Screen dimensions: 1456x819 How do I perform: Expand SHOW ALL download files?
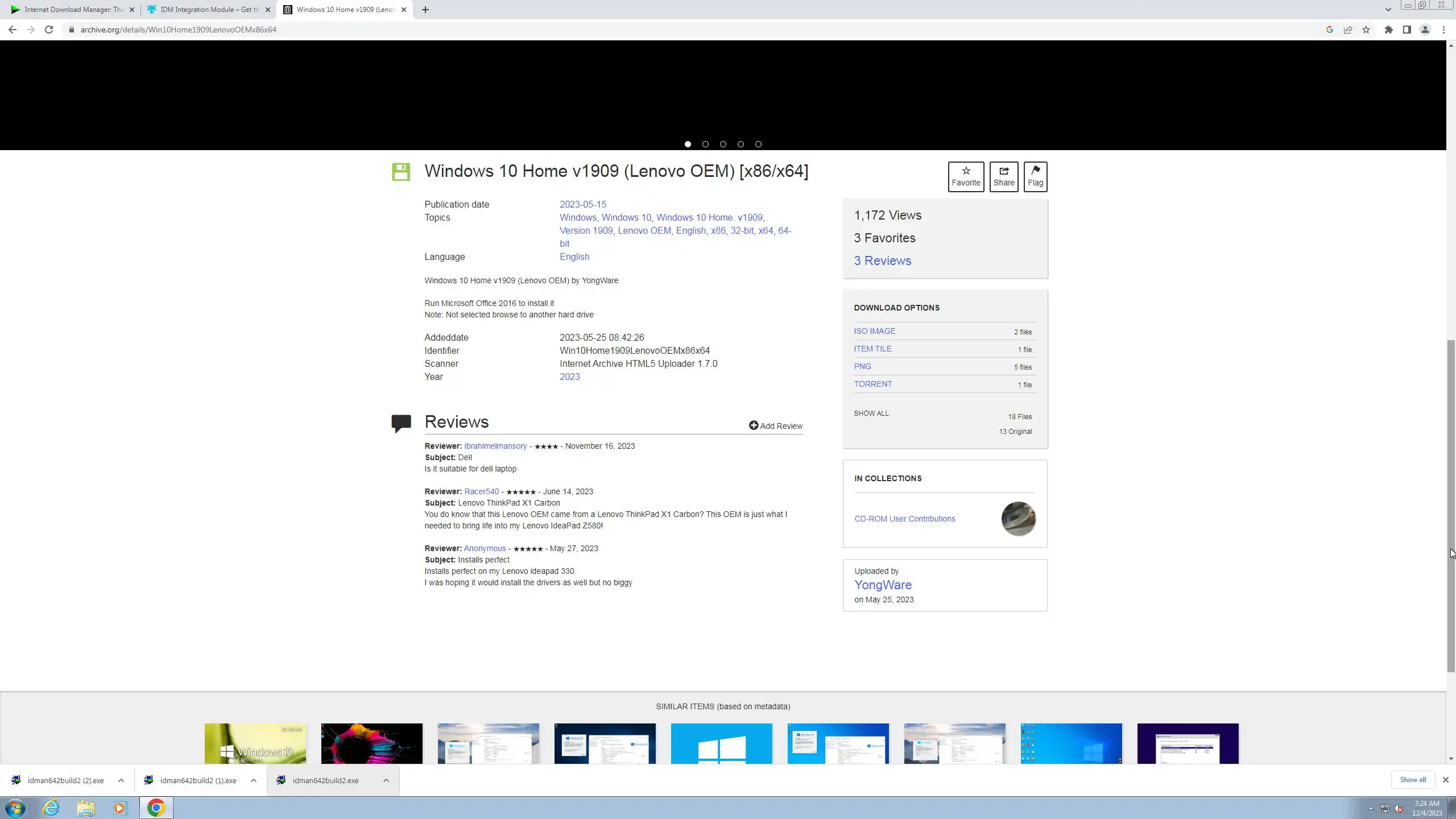point(871,413)
